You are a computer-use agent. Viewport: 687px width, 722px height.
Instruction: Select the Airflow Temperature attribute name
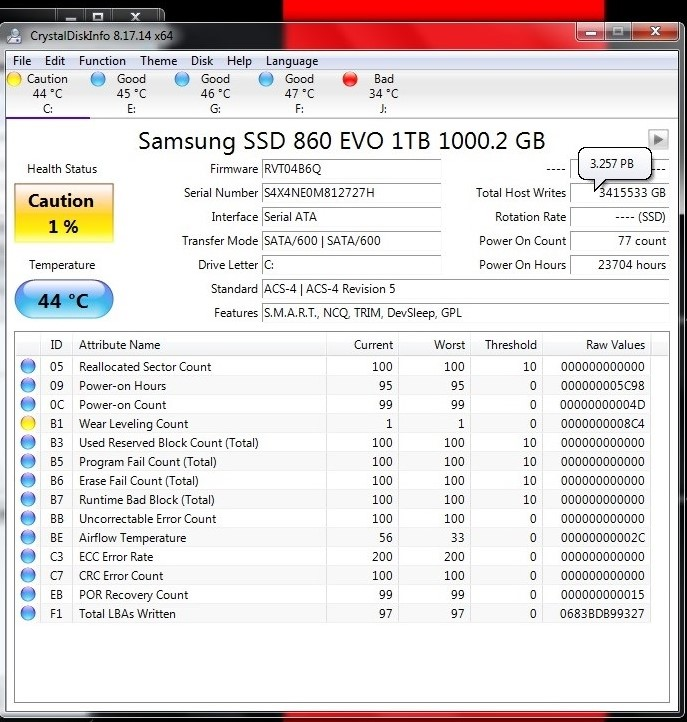point(133,538)
